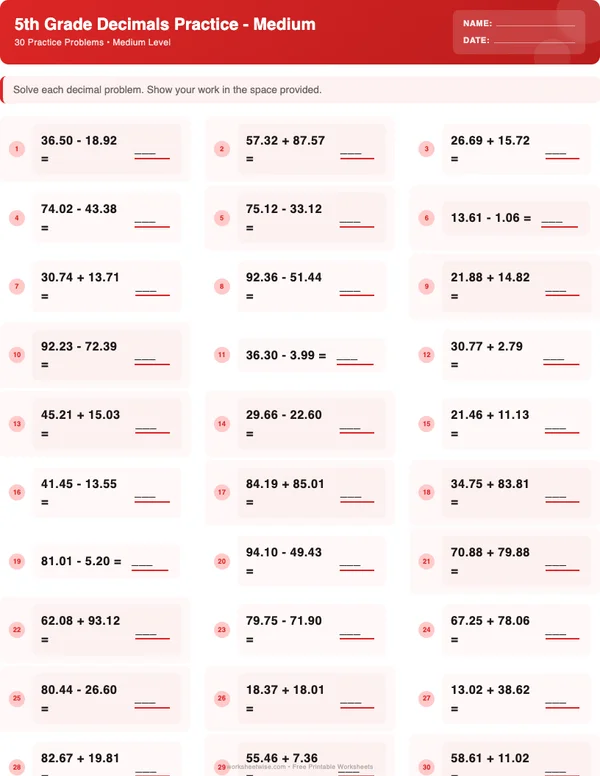Click the number 26 circle badge
The width and height of the screenshot is (600, 776).
point(221,698)
